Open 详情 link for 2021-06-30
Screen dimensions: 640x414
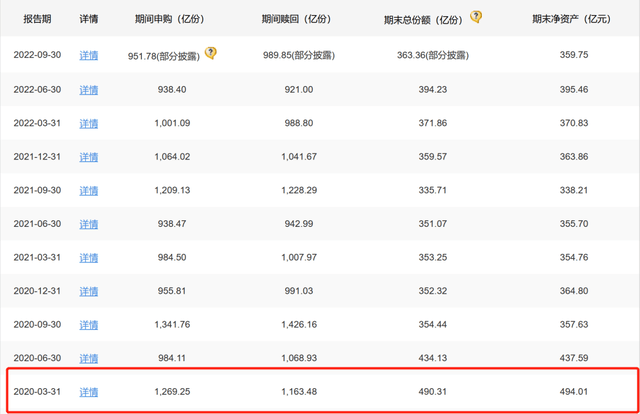click(89, 224)
